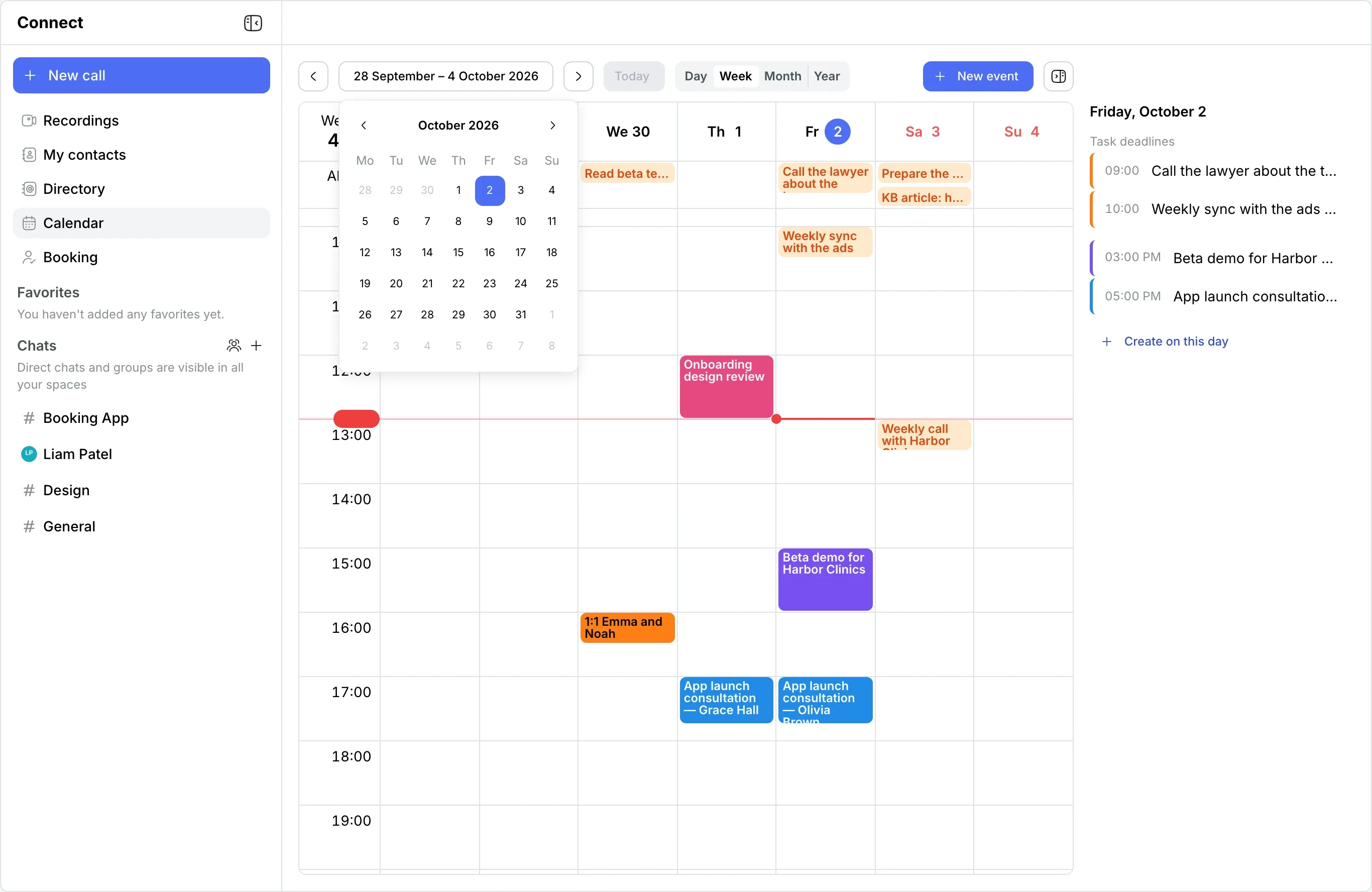1372x892 pixels.
Task: Click Liam Patel's avatar
Action: 29,454
